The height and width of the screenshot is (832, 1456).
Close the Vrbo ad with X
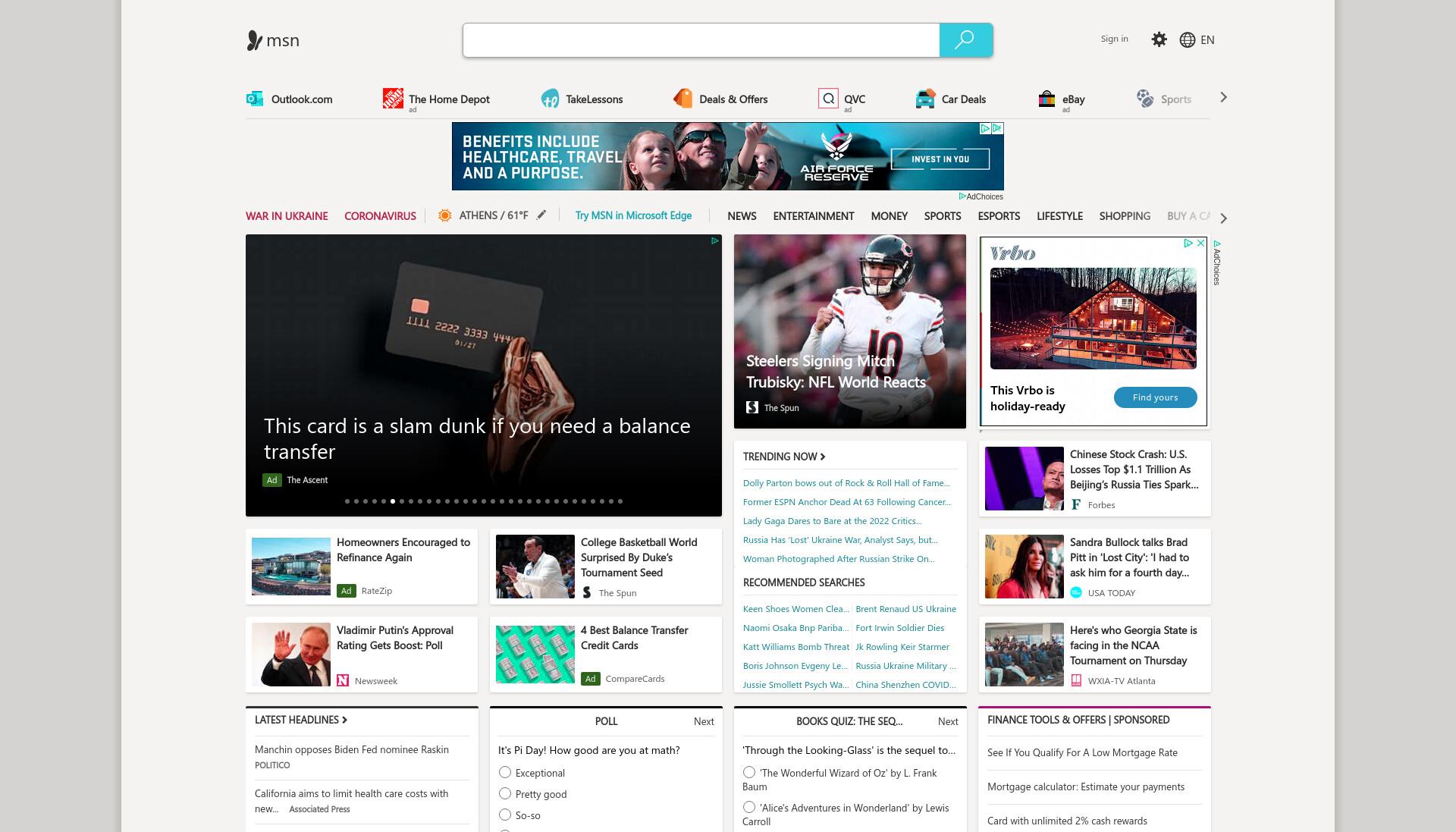(1200, 243)
